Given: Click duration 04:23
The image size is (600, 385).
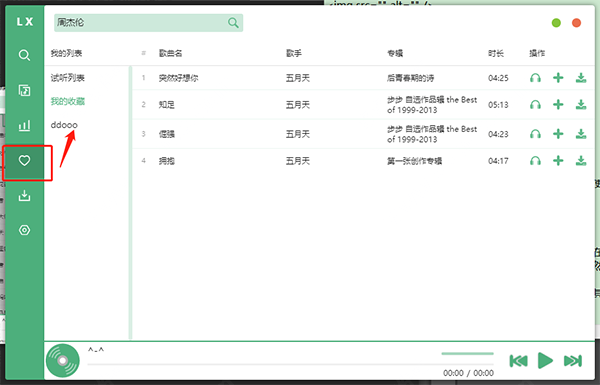Looking at the screenshot, I should pos(498,134).
